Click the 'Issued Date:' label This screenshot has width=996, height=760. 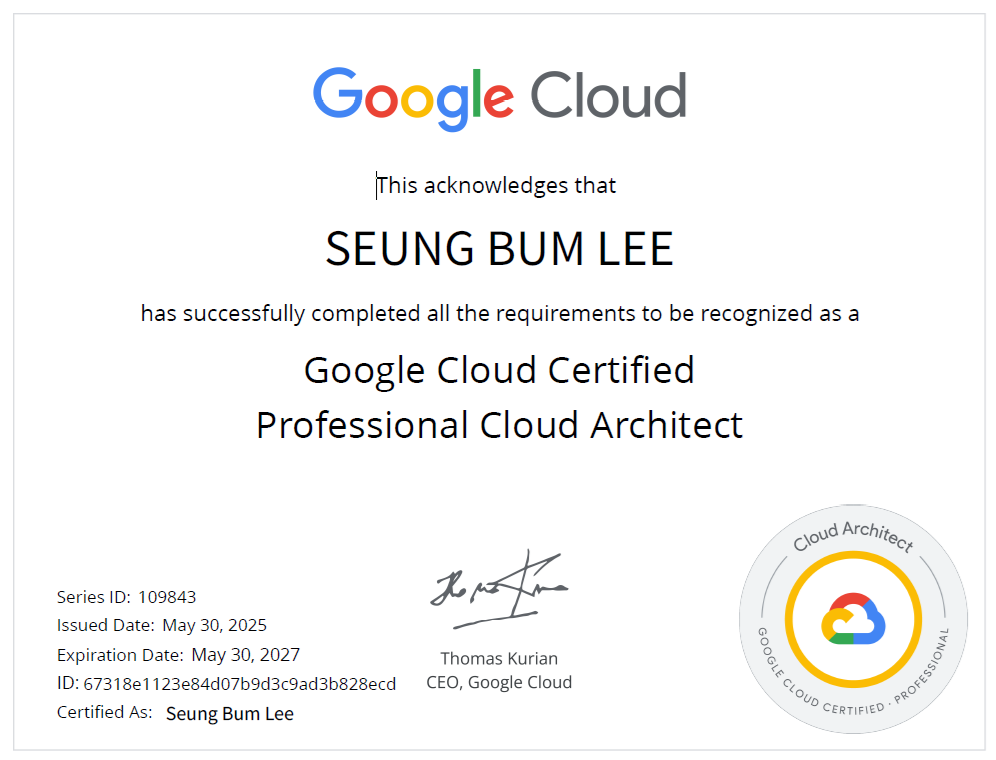tap(105, 626)
